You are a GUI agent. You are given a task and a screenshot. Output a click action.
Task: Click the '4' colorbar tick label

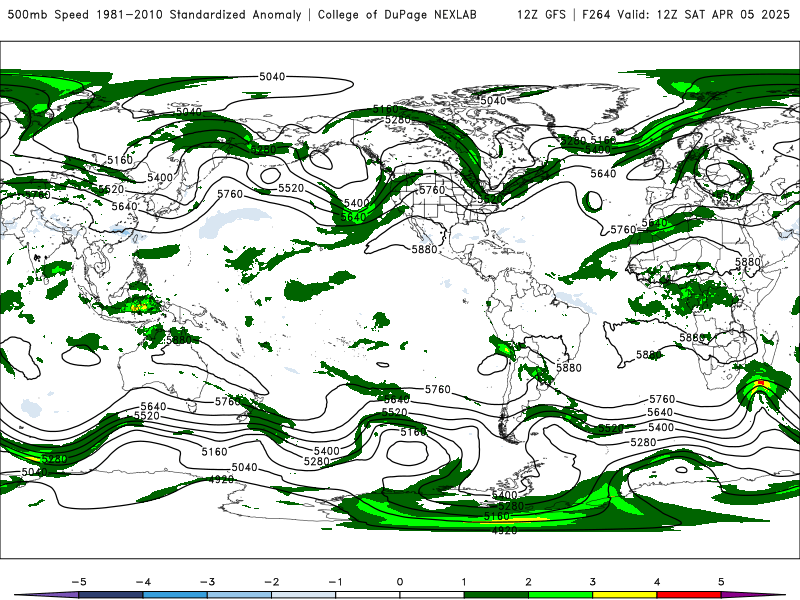(657, 582)
